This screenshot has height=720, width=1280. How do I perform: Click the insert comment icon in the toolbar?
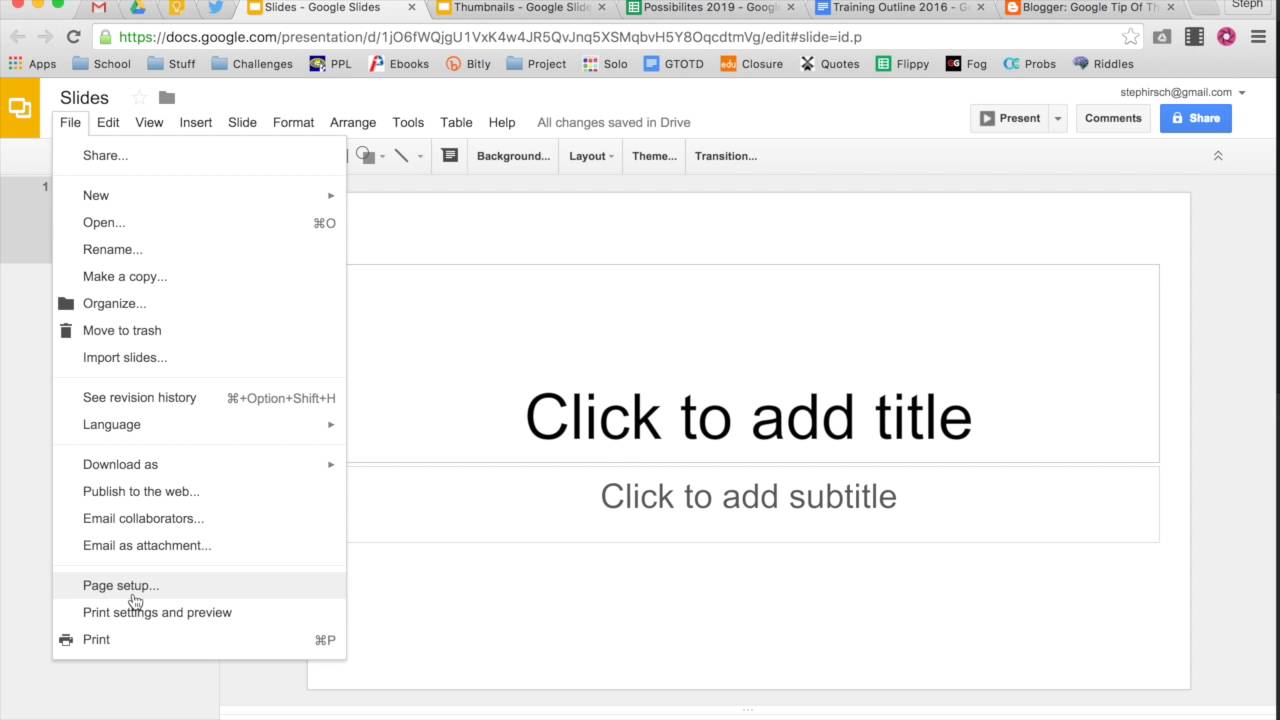pyautogui.click(x=450, y=156)
